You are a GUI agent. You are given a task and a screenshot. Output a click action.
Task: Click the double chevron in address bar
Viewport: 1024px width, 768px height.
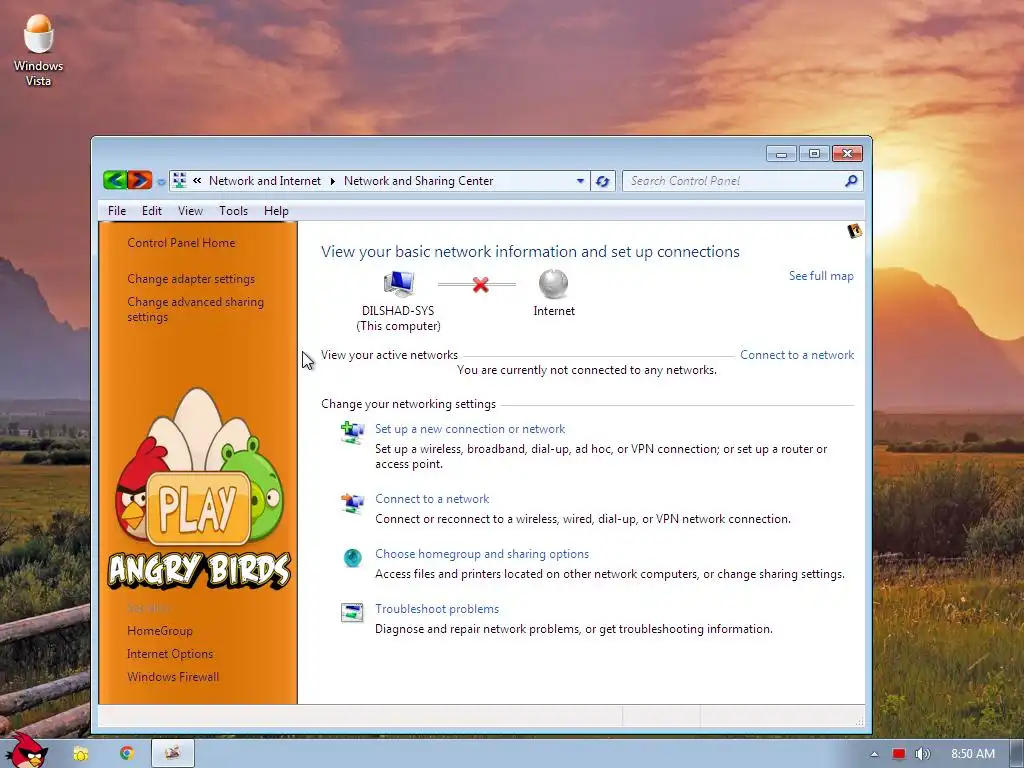click(x=197, y=181)
